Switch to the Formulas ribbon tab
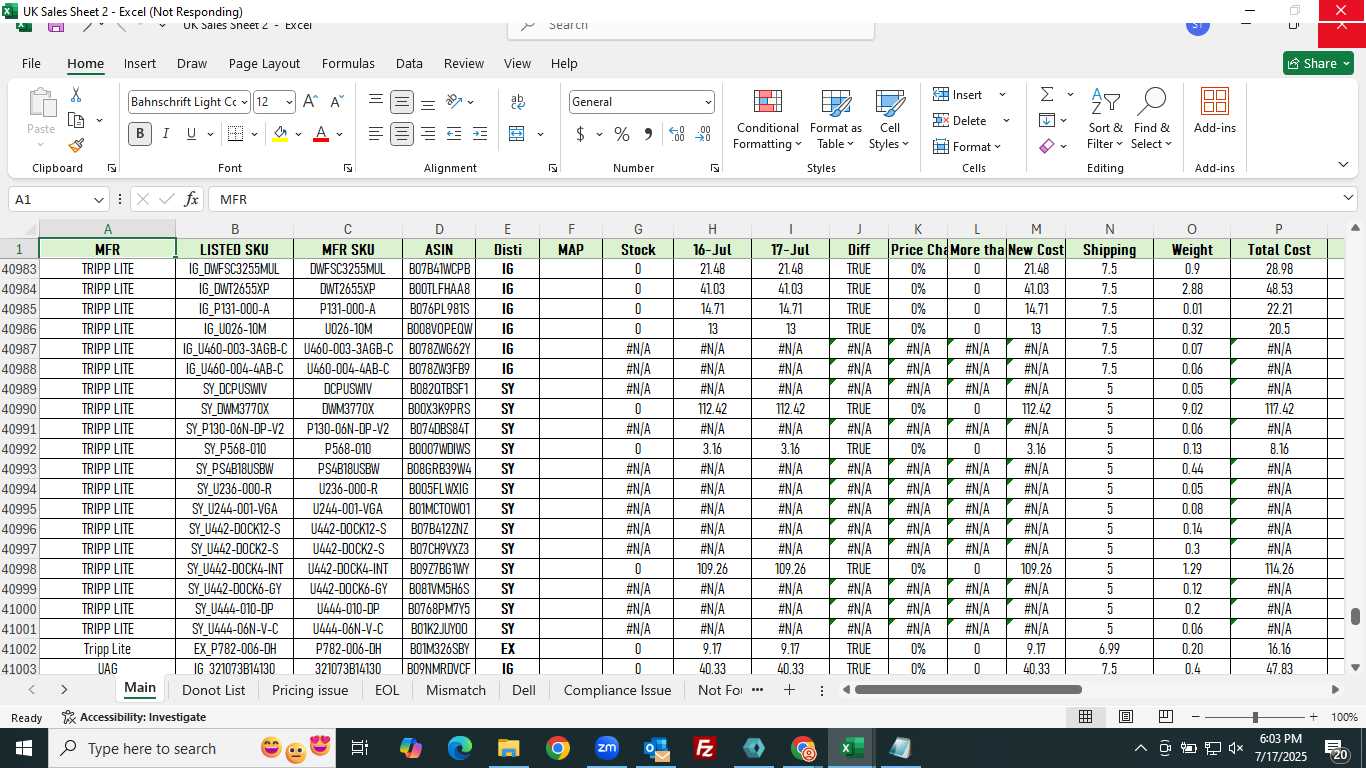 [348, 63]
